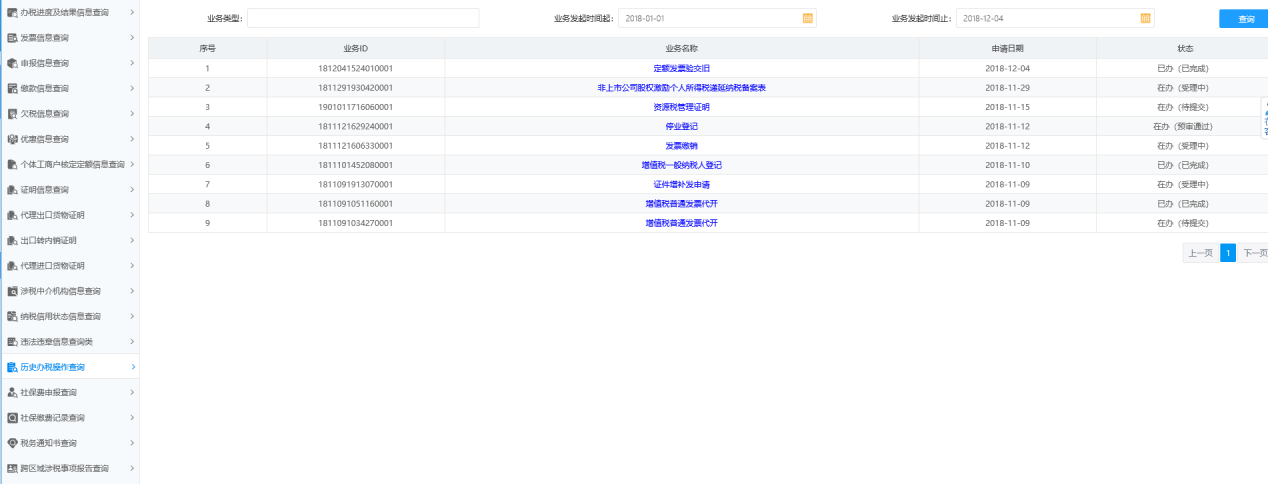The width and height of the screenshot is (1268, 484).
Task: Expand the 证明信息查询 chevron arrow
Action: point(132,190)
